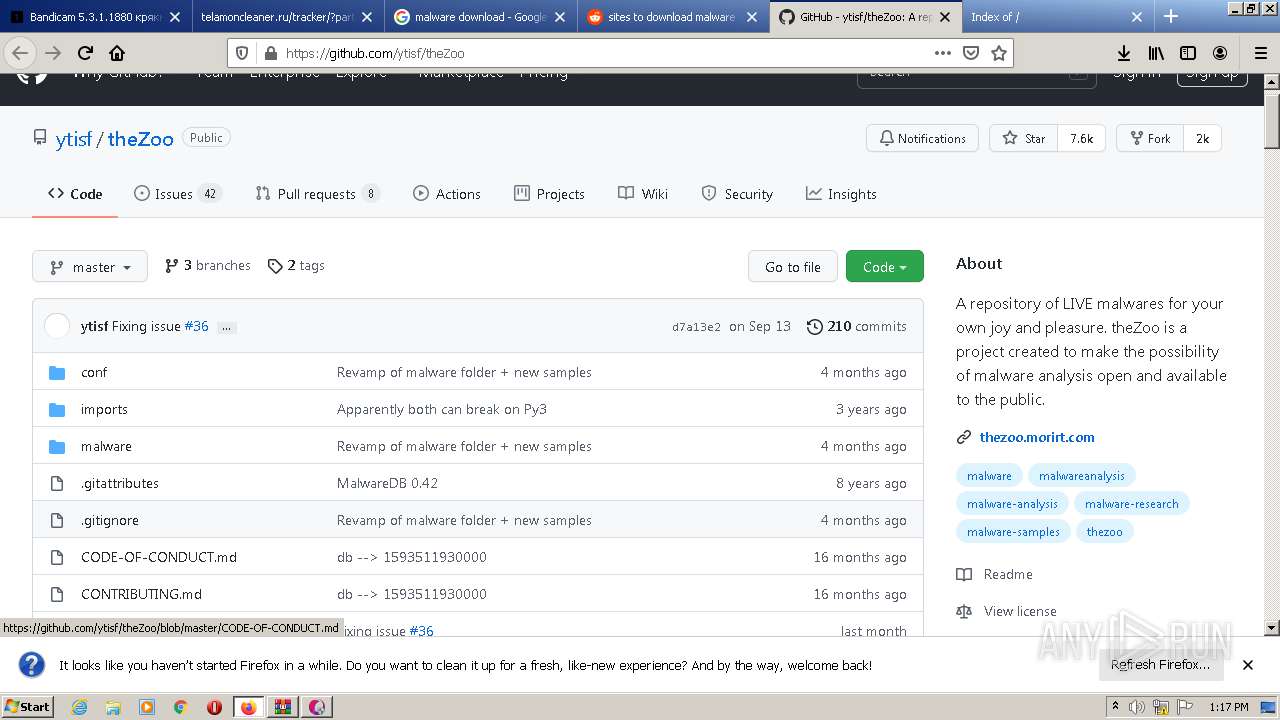
Task: Click the site padlock icon
Action: [x=269, y=53]
